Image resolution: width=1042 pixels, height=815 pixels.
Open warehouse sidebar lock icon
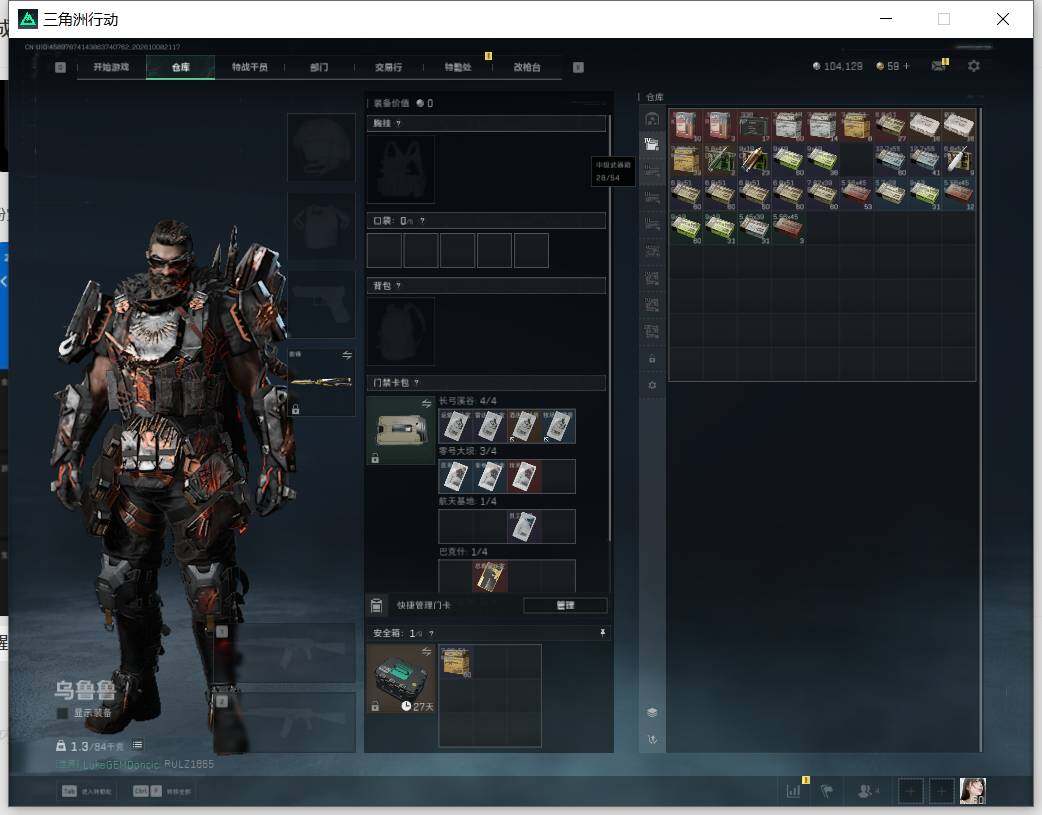[652, 359]
